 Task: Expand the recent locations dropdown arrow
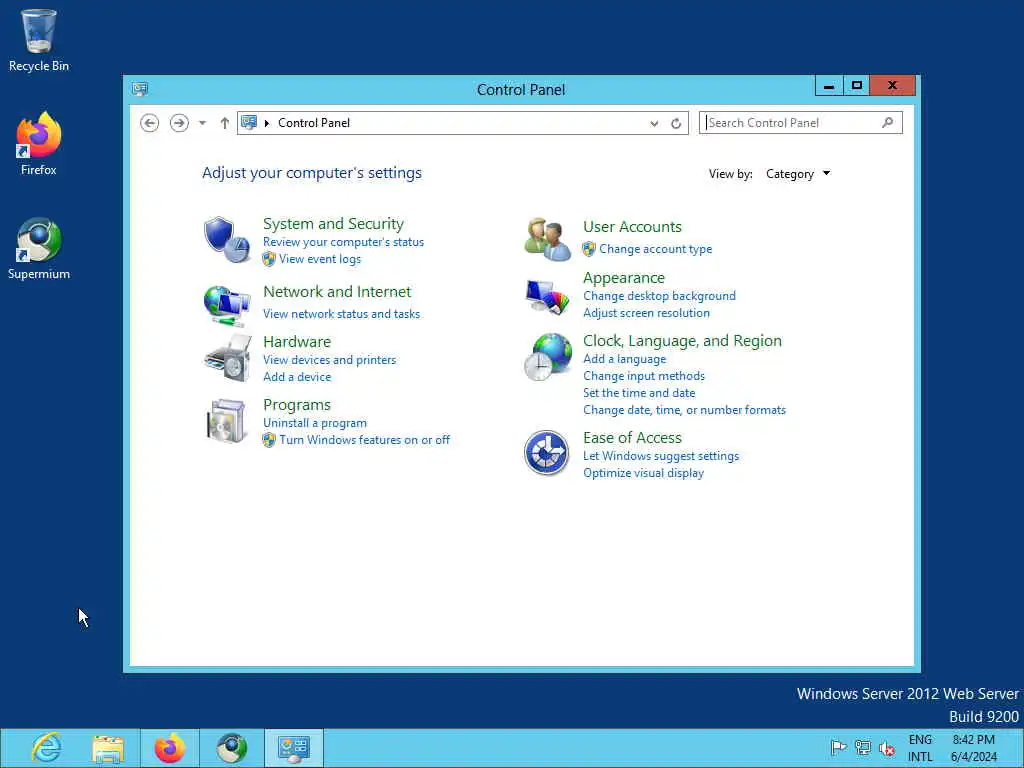tap(202, 123)
